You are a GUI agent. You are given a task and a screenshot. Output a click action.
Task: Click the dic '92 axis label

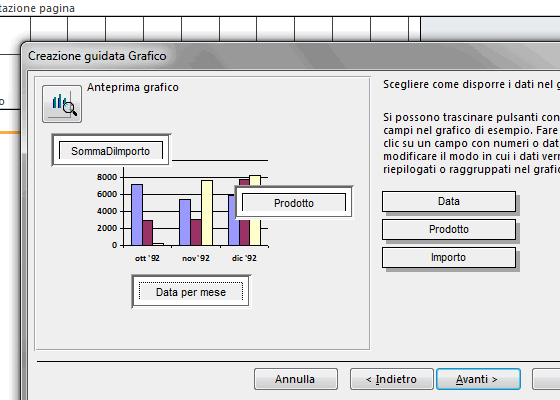244,258
